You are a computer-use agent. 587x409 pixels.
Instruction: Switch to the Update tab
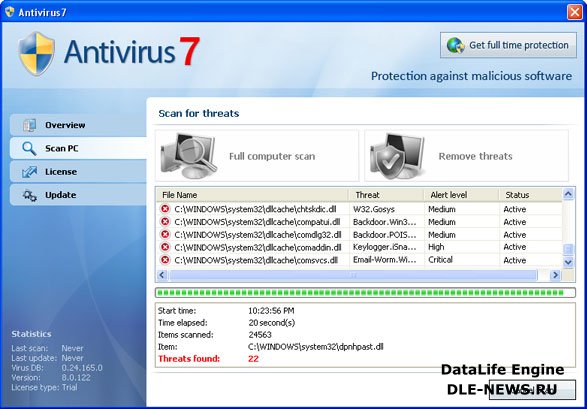78,195
